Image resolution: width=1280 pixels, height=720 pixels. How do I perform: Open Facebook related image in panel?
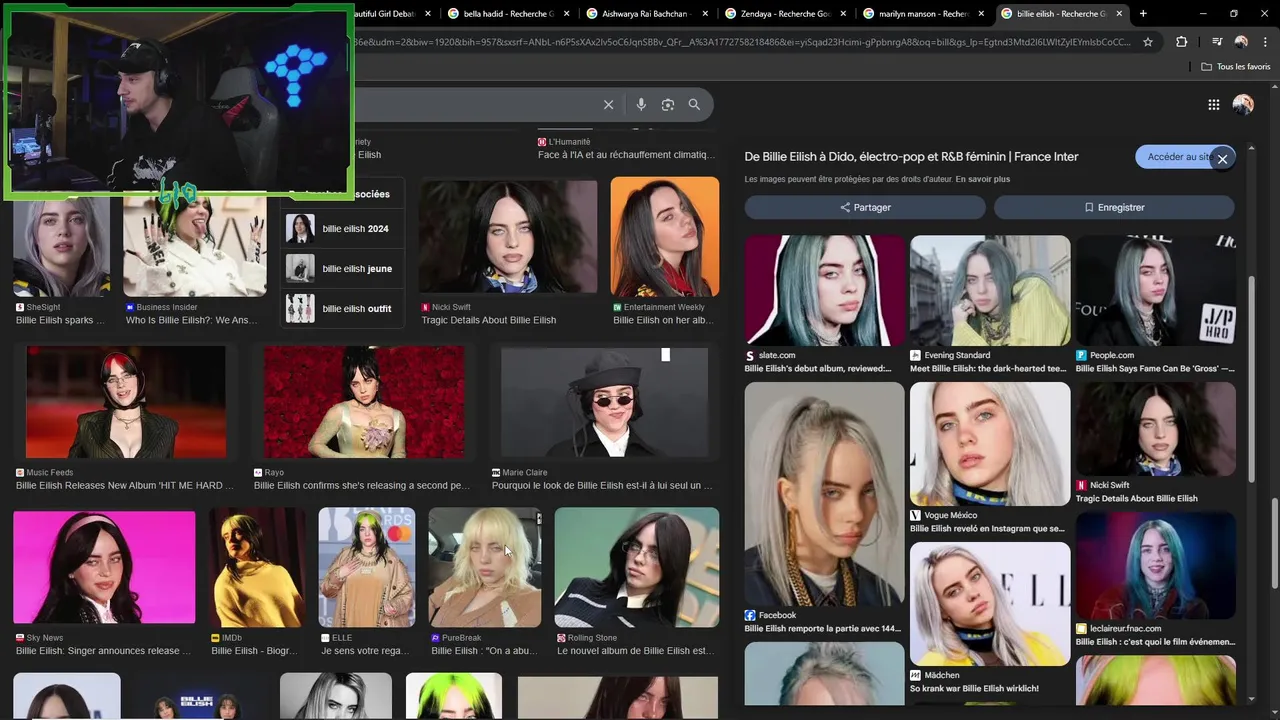pyautogui.click(x=825, y=494)
